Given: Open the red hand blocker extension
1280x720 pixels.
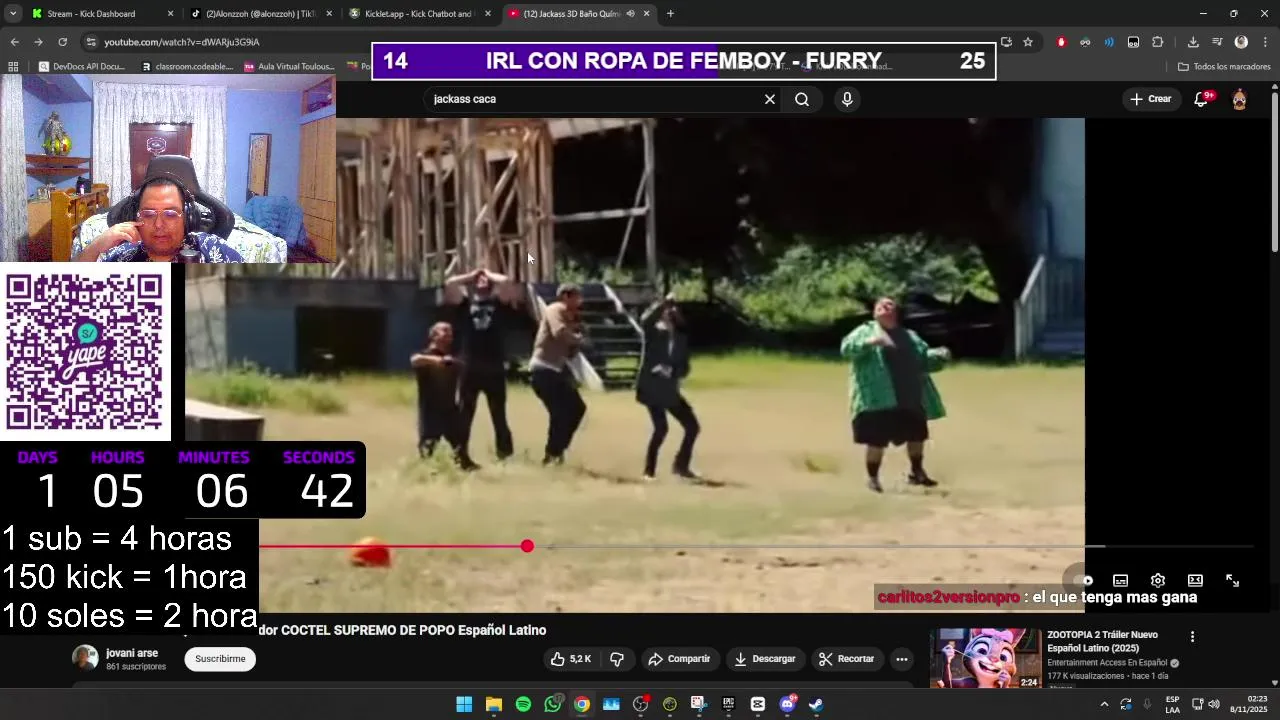Looking at the screenshot, I should point(1061,42).
